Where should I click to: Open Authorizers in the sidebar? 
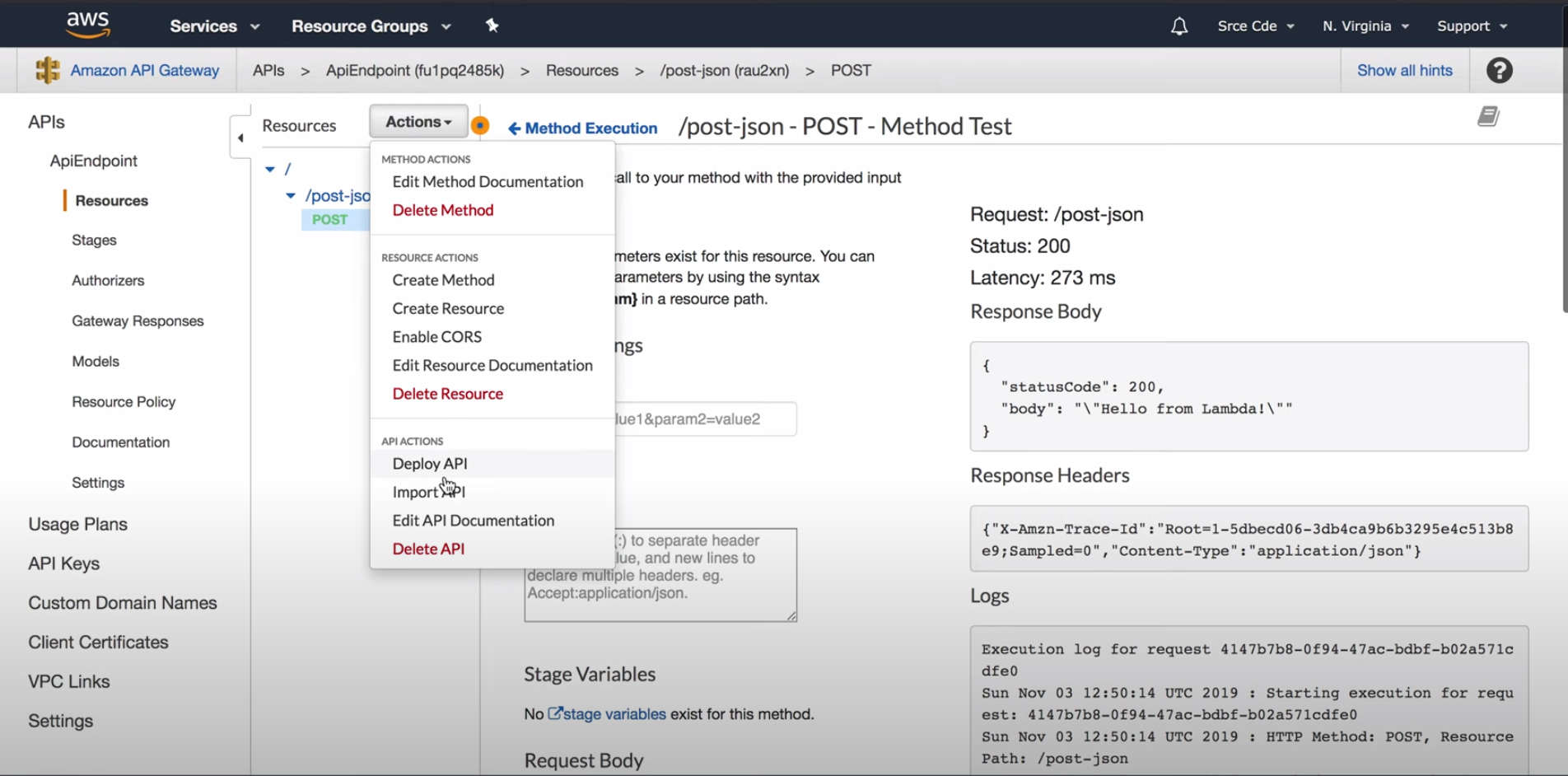pos(108,281)
